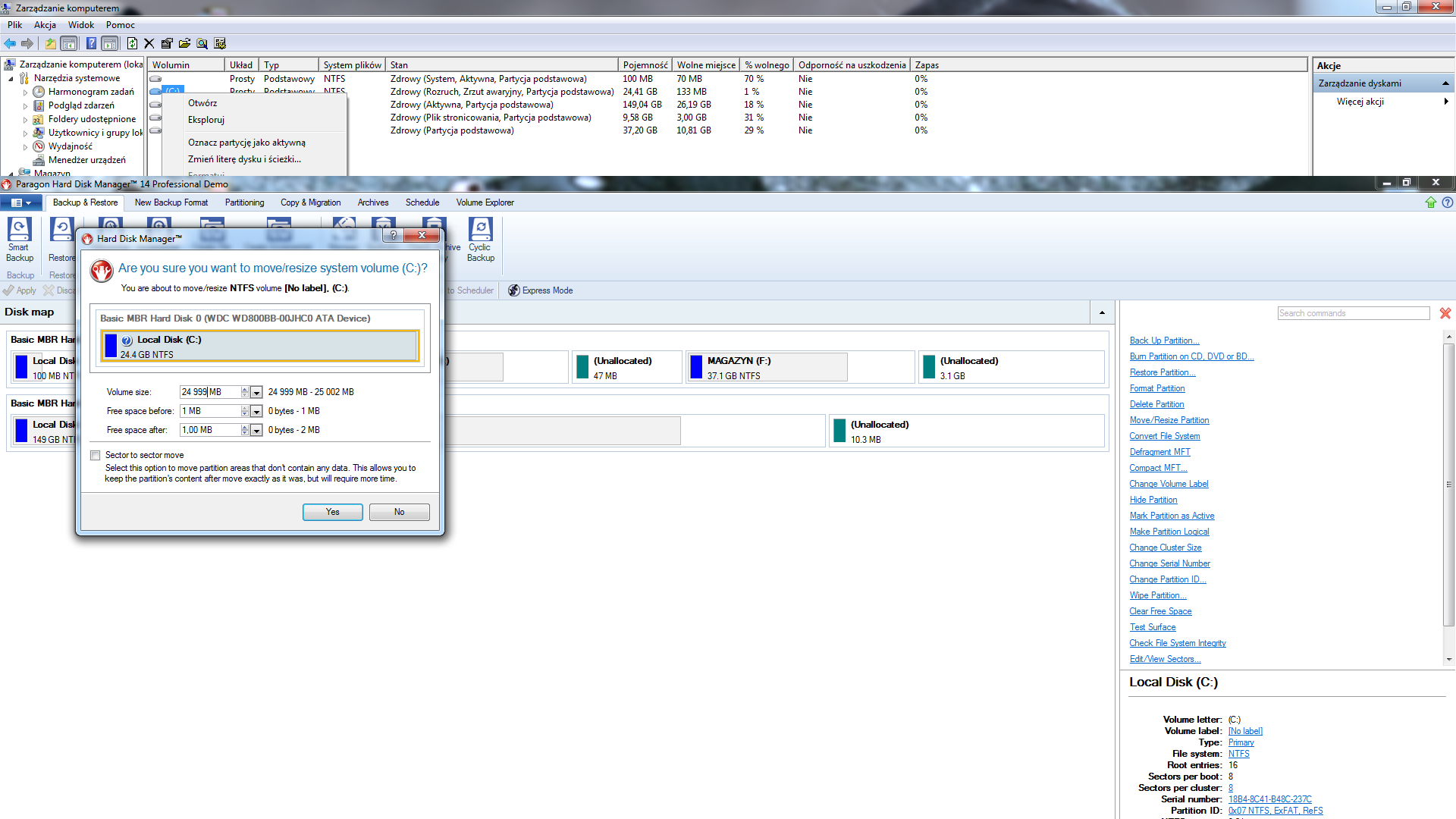Image resolution: width=1456 pixels, height=819 pixels.
Task: Click the Pojemność column header
Action: point(645,65)
